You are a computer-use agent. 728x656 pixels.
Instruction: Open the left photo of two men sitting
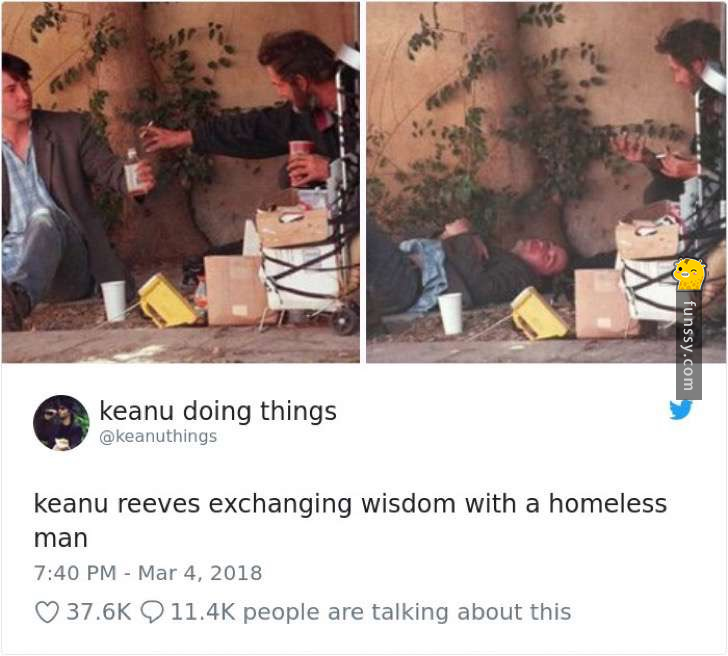(181, 182)
